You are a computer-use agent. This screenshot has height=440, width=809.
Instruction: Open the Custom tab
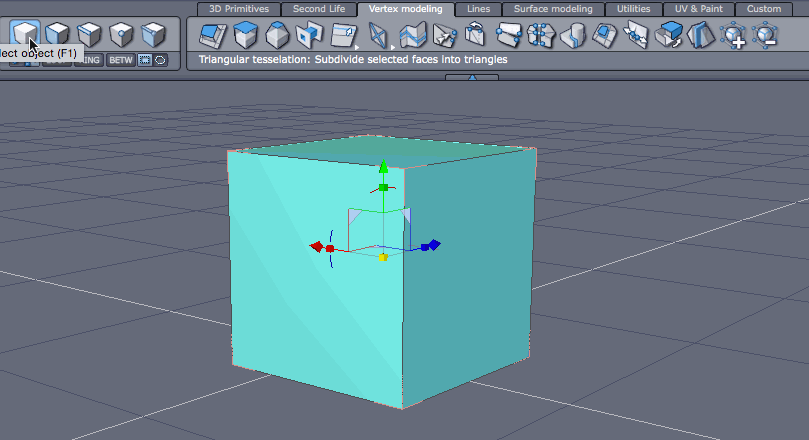click(x=764, y=9)
